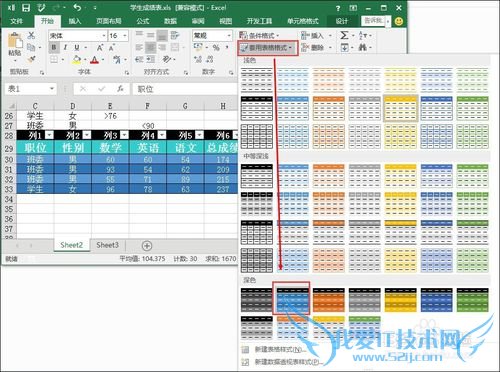Click the percent style icon
The image size is (500, 372).
[x=216, y=48]
